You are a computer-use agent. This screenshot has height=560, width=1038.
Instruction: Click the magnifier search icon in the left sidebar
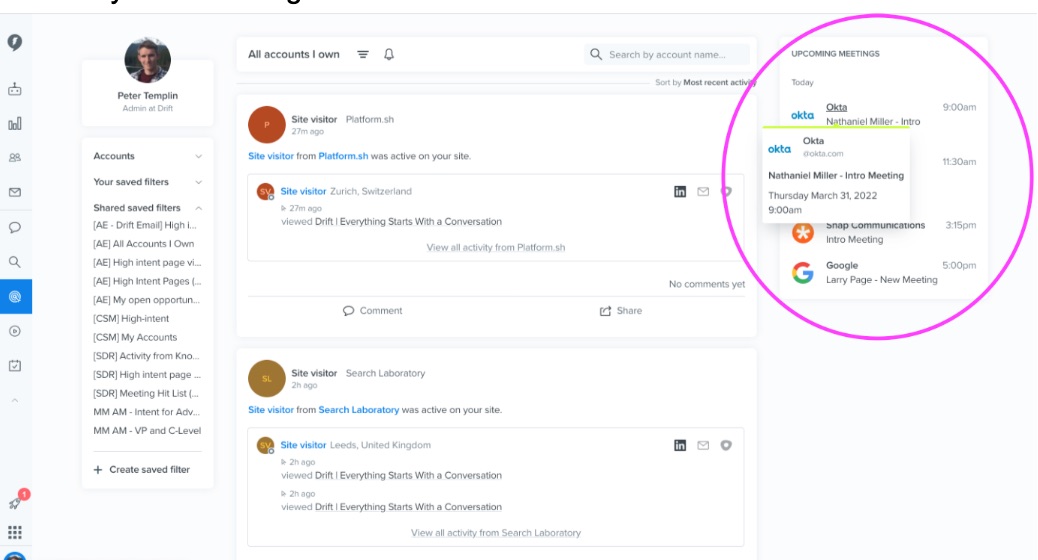[15, 262]
